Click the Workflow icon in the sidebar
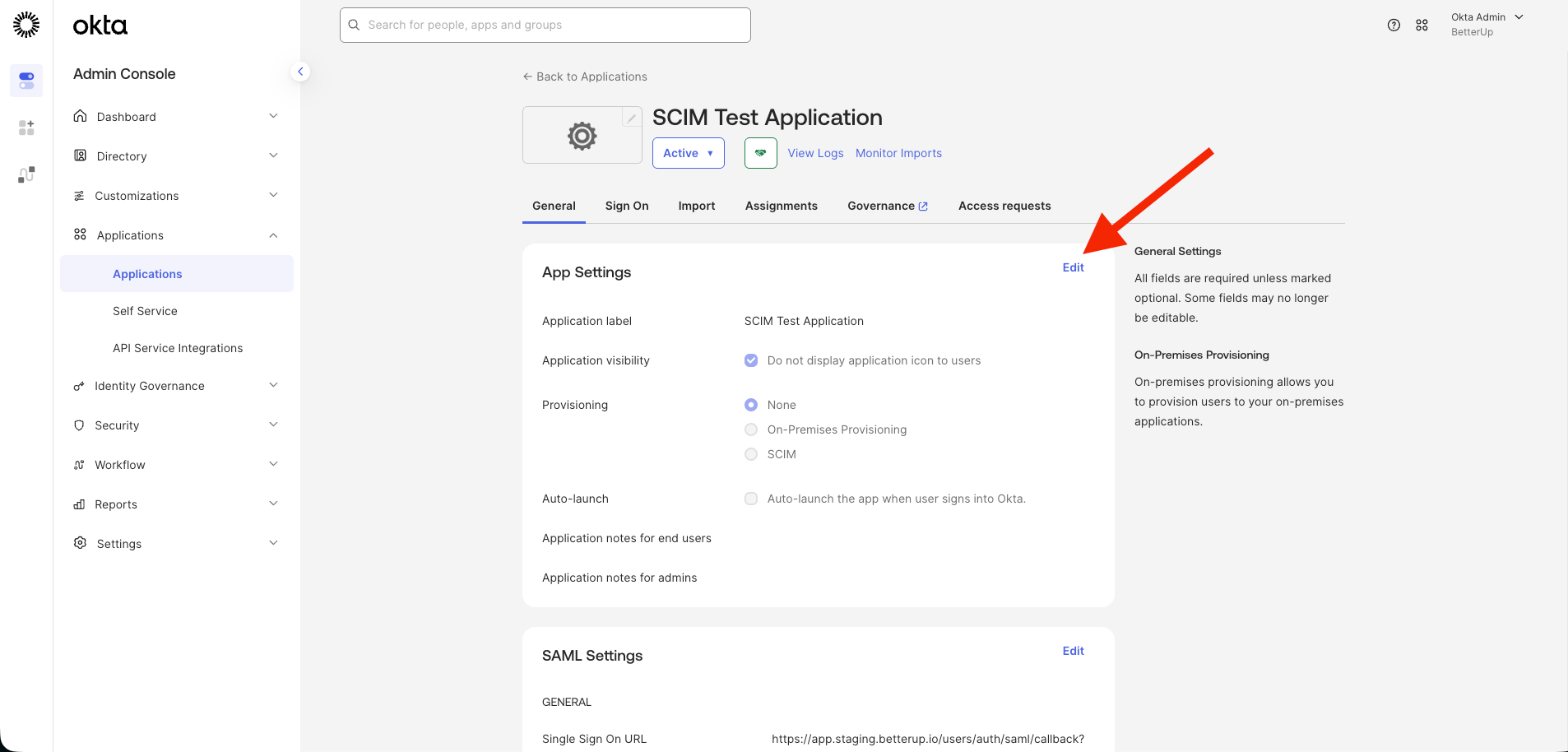The width and height of the screenshot is (1568, 752). (79, 465)
